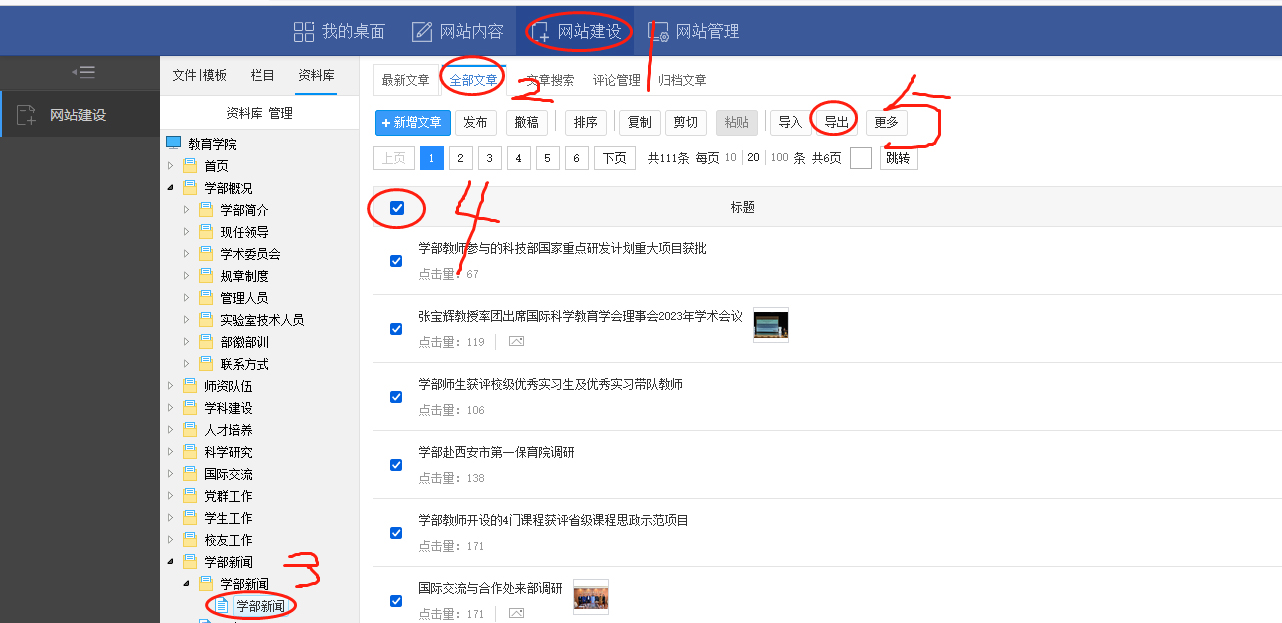Uncheck the 学部赴西安市第一保育院调研 article checkbox
1282x623 pixels.
(396, 465)
